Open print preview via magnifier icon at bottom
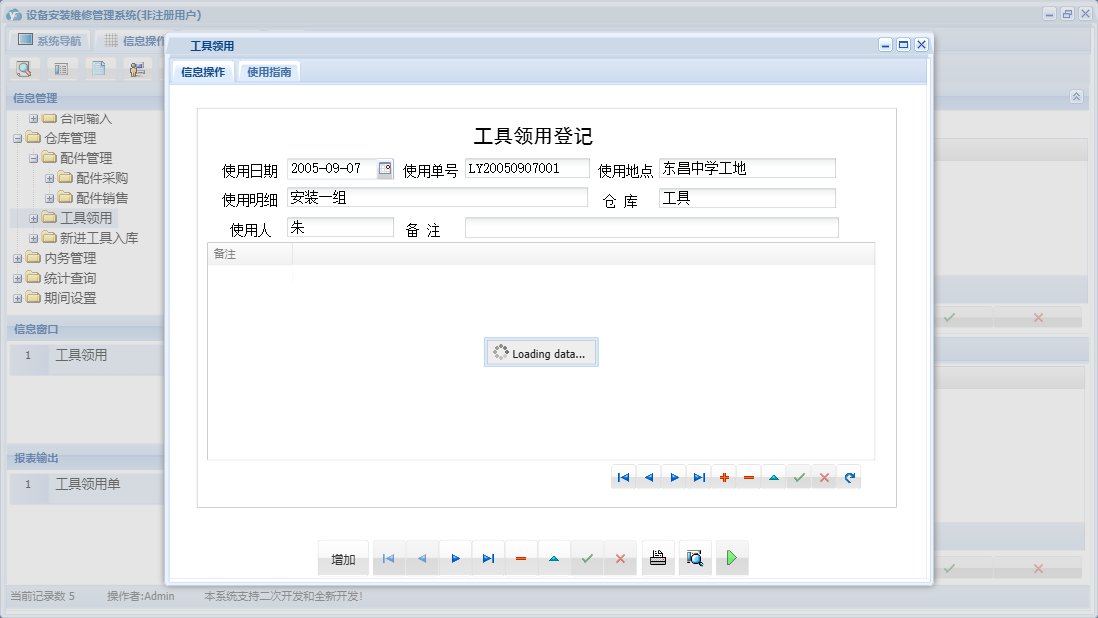Image resolution: width=1098 pixels, height=618 pixels. tap(695, 558)
